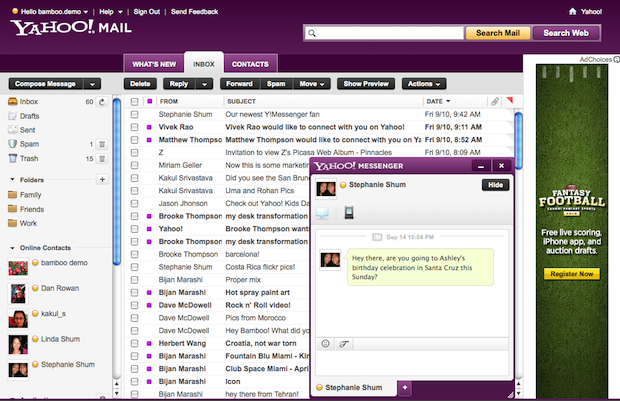Screen dimensions: 620x401
Task: Refresh the Inbox with the reload icon
Action: pos(102,102)
